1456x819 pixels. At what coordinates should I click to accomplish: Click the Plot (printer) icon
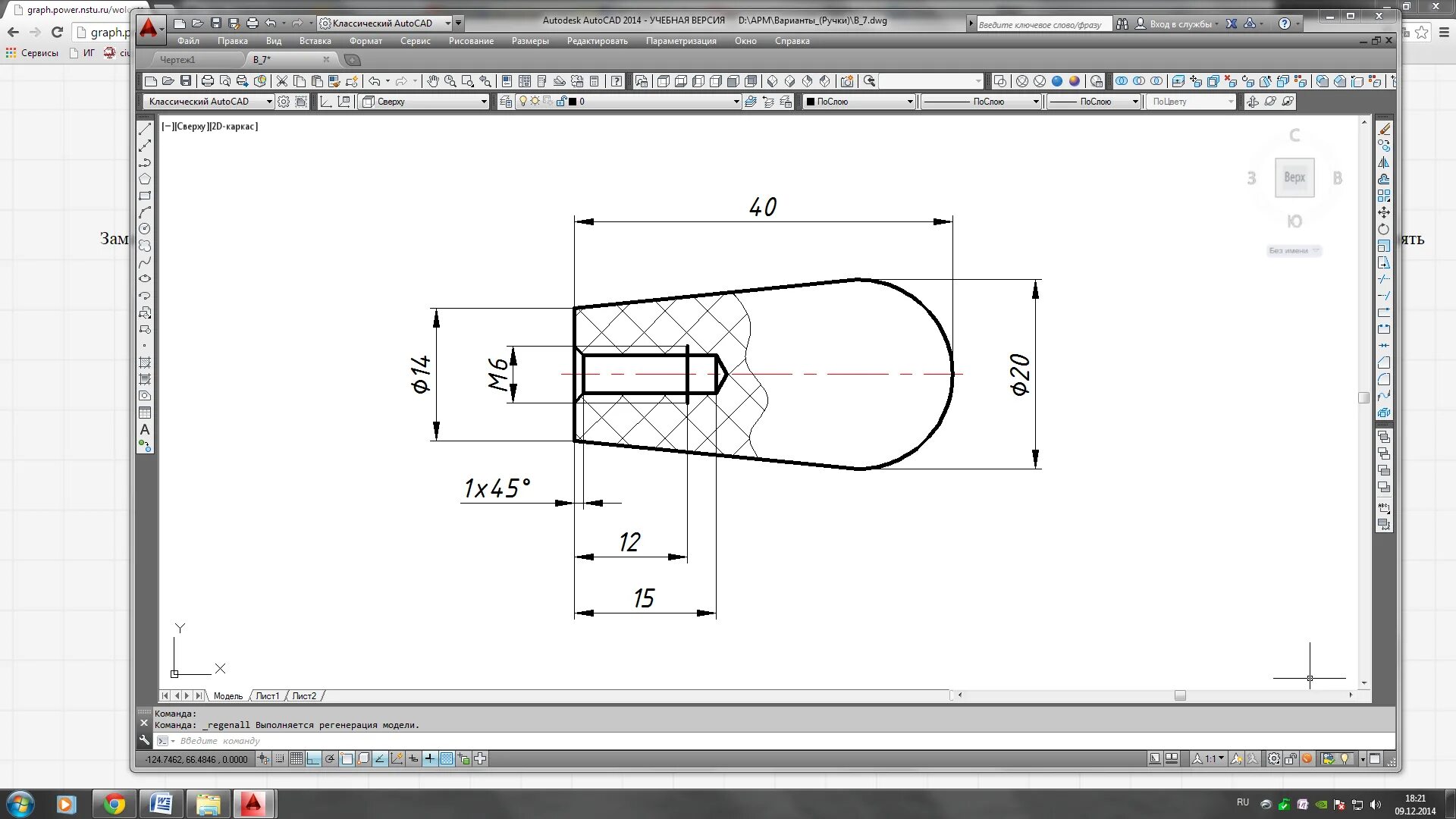207,81
